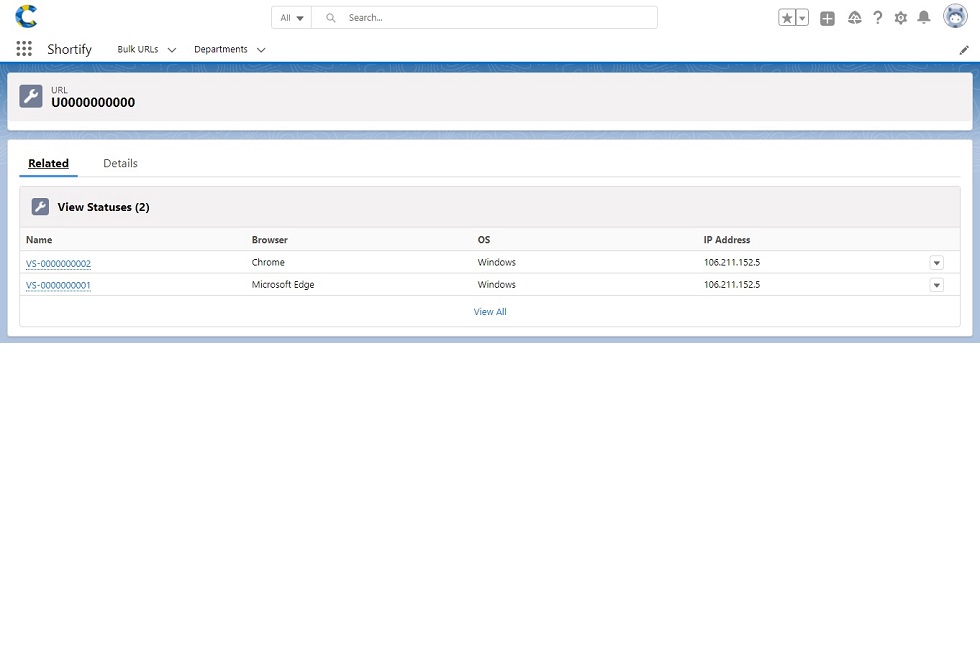Expand the favorites list dropdown arrow
Image resolution: width=980 pixels, height=650 pixels.
802,18
